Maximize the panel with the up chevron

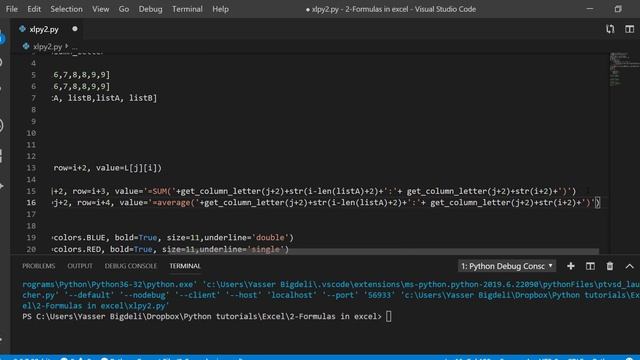tap(629, 267)
